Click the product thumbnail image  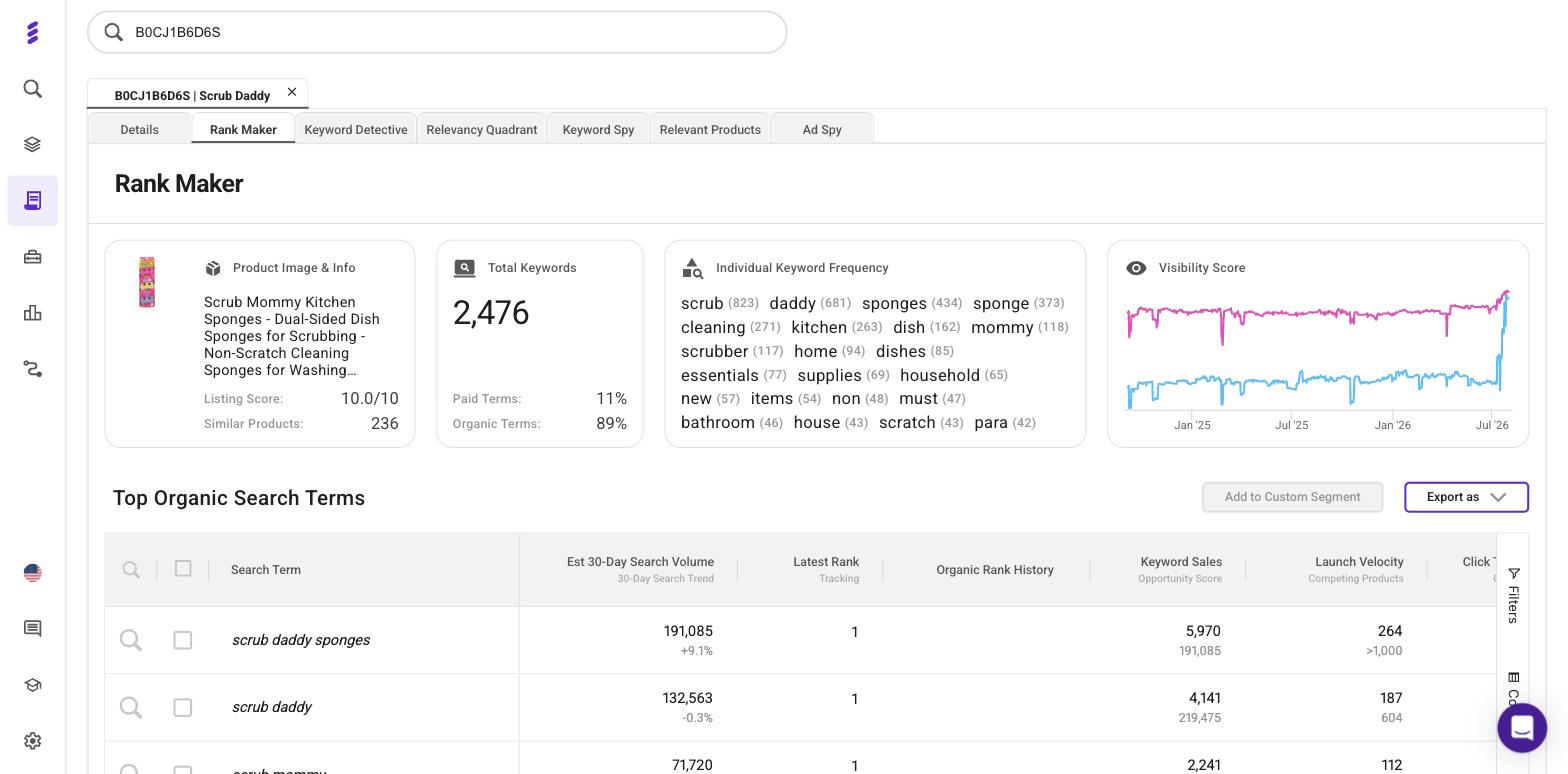[147, 282]
